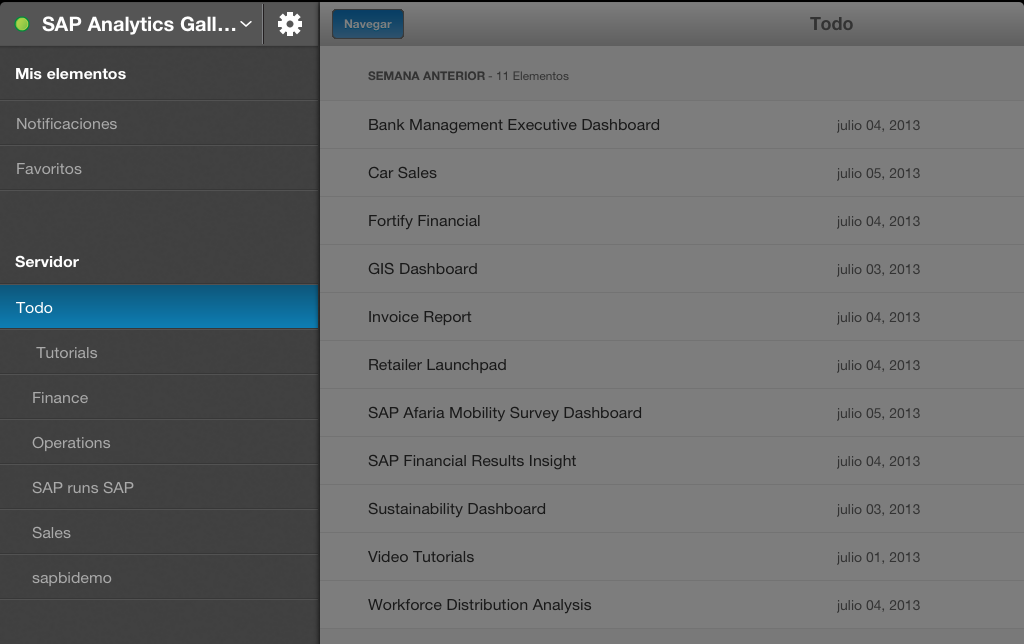Open the GIS Dashboard item

[x=422, y=269]
